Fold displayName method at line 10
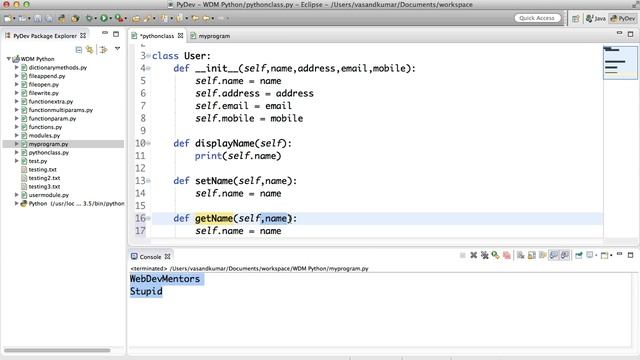The image size is (640, 360). click(149, 143)
